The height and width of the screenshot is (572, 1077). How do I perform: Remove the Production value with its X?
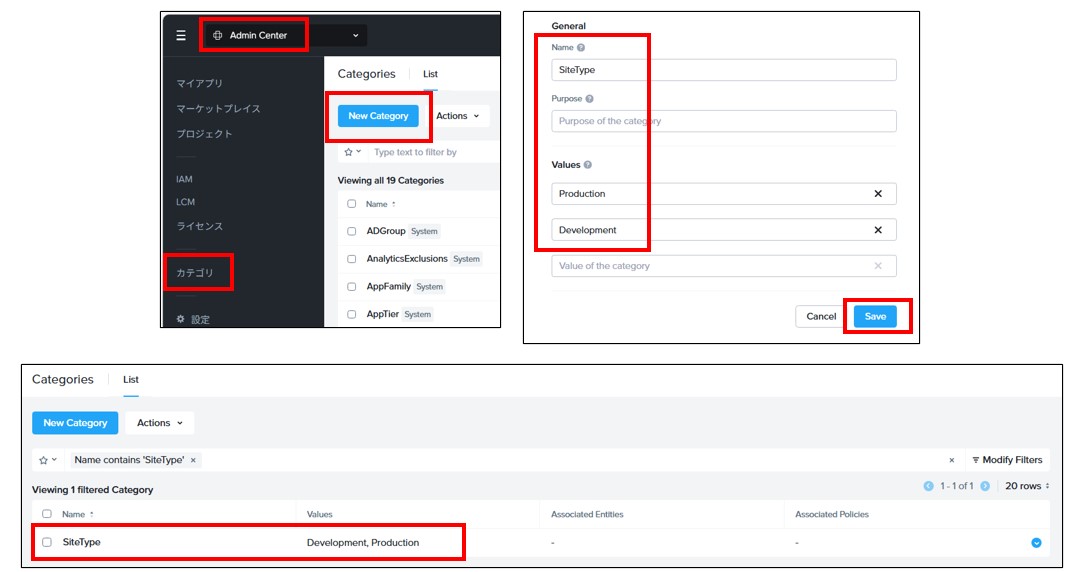pyautogui.click(x=878, y=194)
